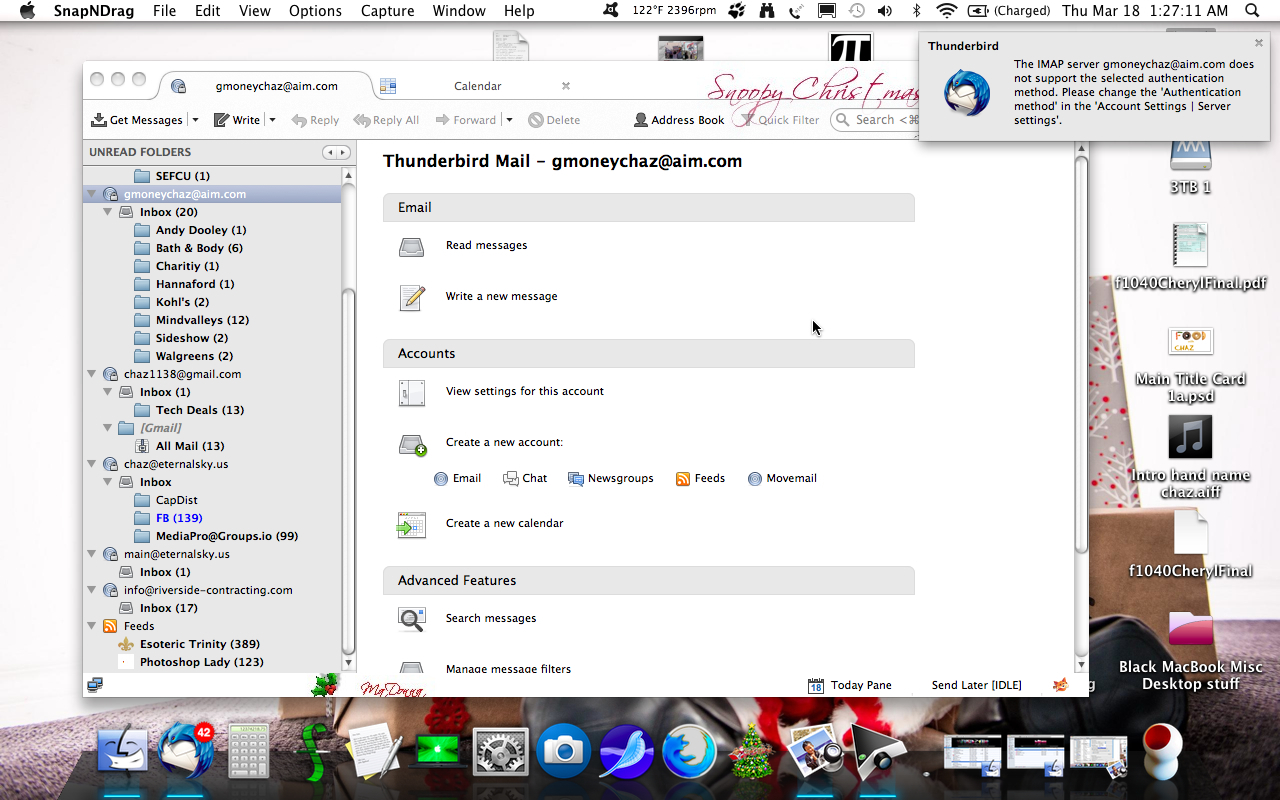
Task: Toggle the Quick Filter button
Action: [779, 120]
